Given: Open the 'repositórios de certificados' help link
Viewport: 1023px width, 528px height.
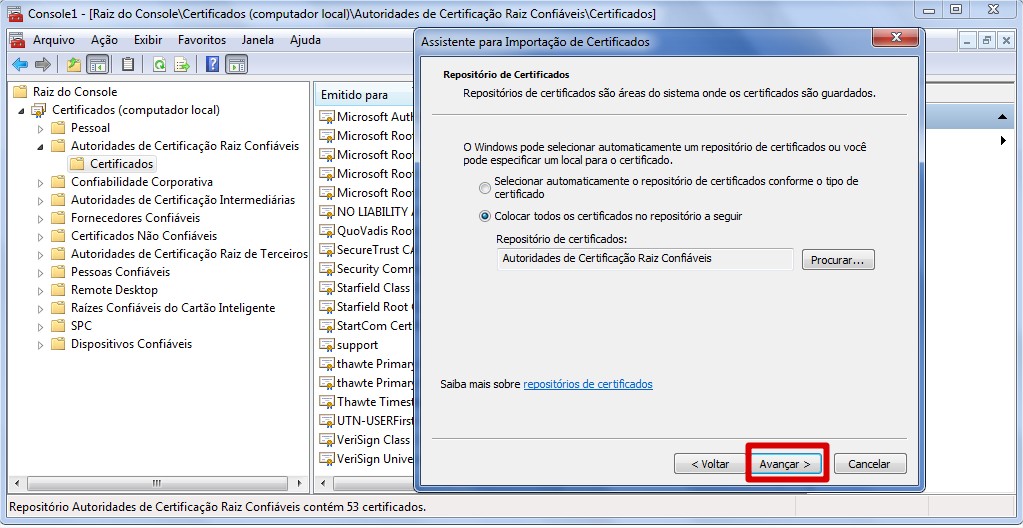Looking at the screenshot, I should click(x=587, y=384).
